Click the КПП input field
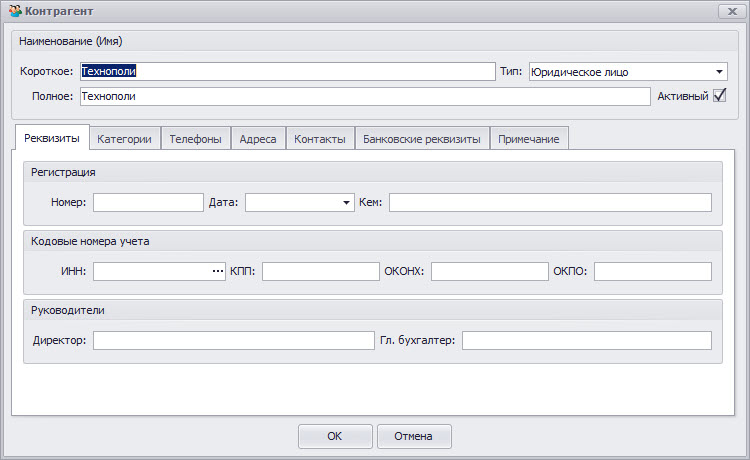Viewport: 750px width, 460px height. point(320,271)
